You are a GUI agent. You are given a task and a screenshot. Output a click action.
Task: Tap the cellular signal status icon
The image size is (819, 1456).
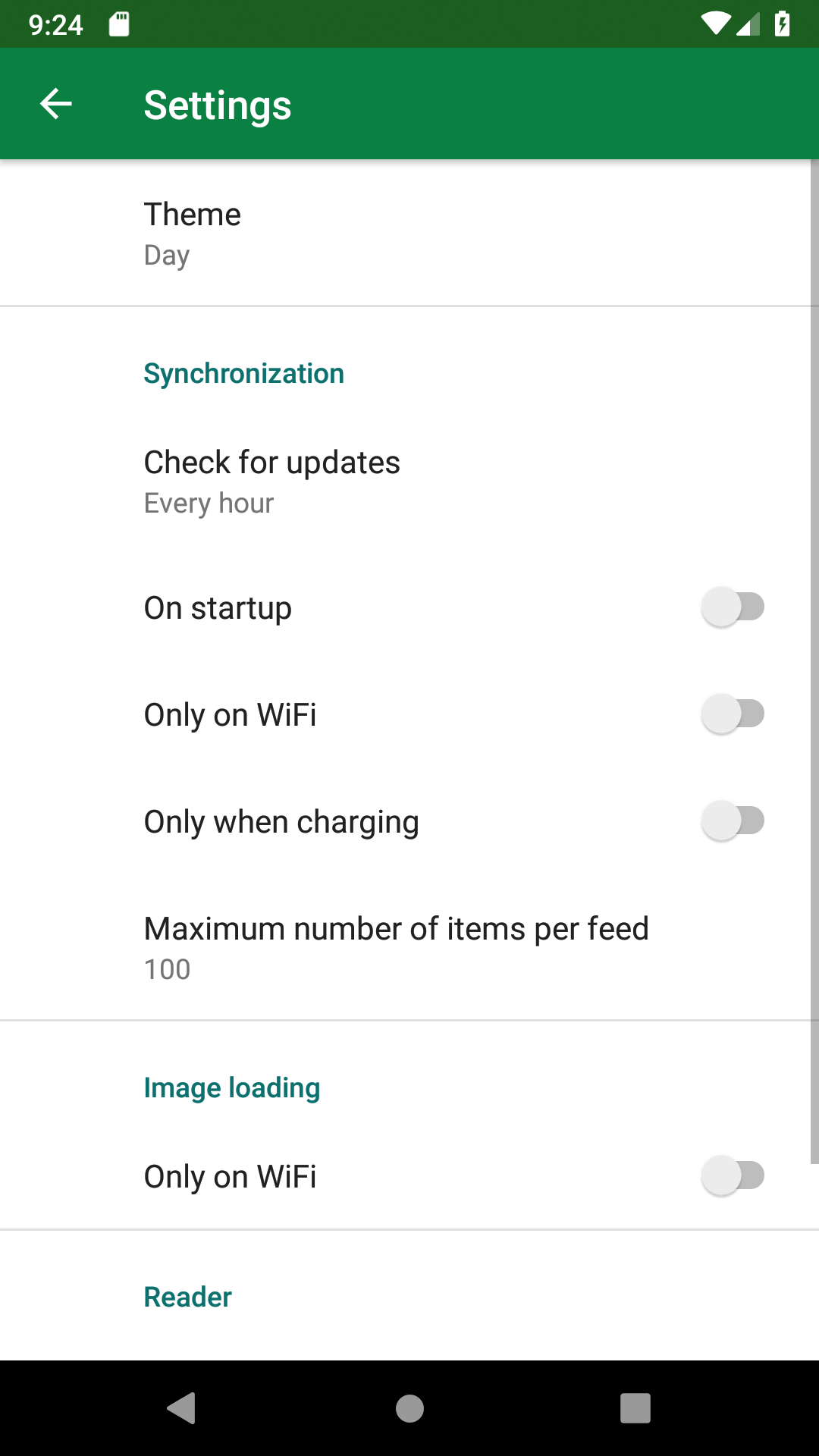click(x=748, y=26)
